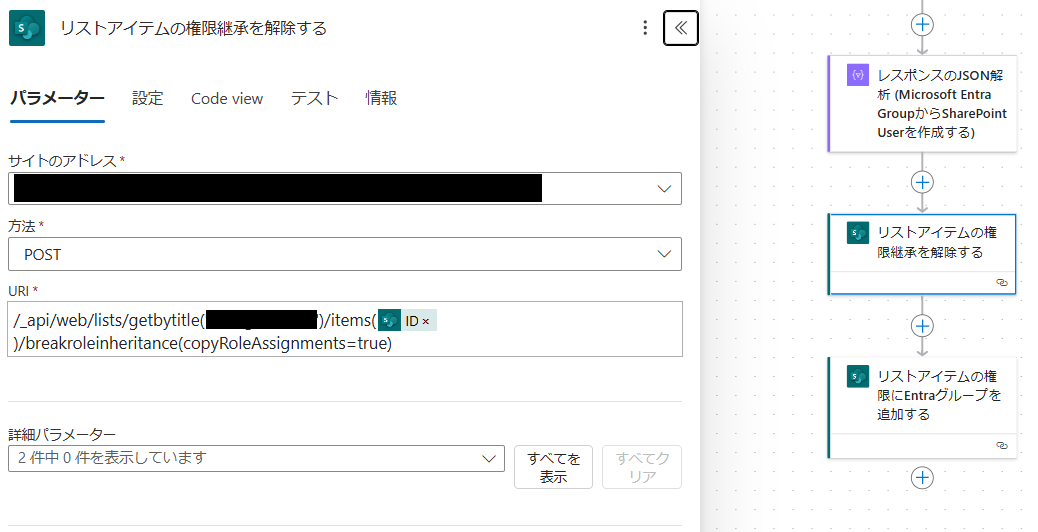Image resolution: width=1038 pixels, height=532 pixels.
Task: Open the Code view tab
Action: (227, 99)
